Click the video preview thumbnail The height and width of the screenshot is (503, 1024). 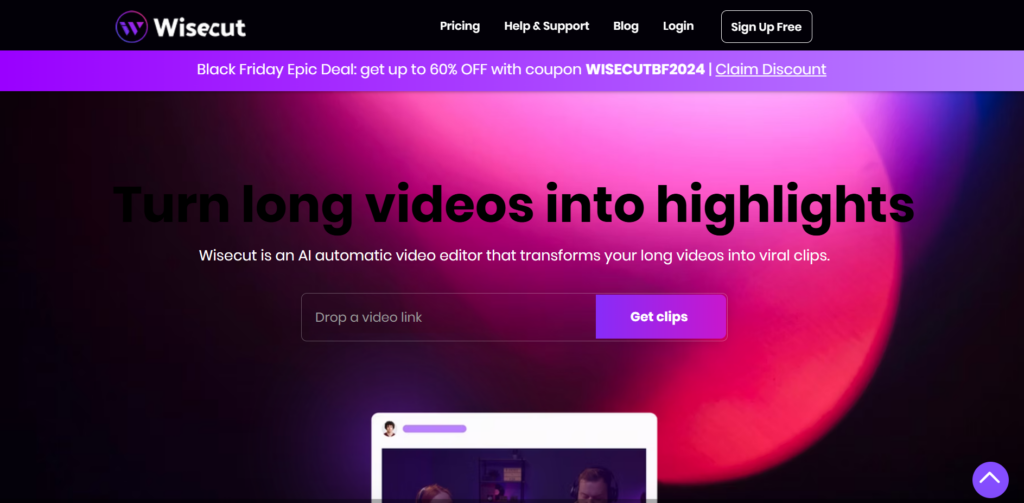514,475
